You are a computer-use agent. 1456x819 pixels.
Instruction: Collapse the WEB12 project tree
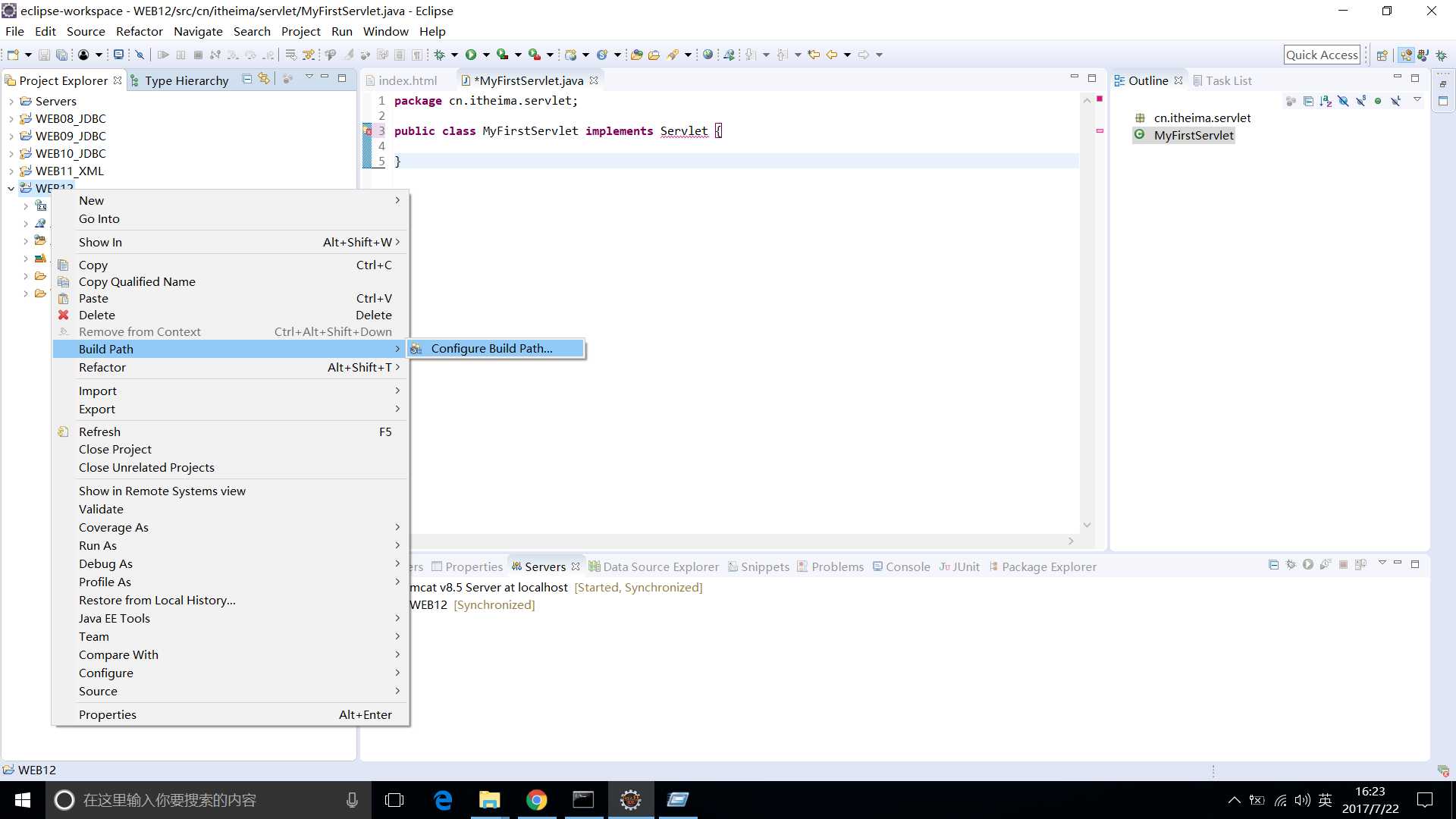click(11, 189)
